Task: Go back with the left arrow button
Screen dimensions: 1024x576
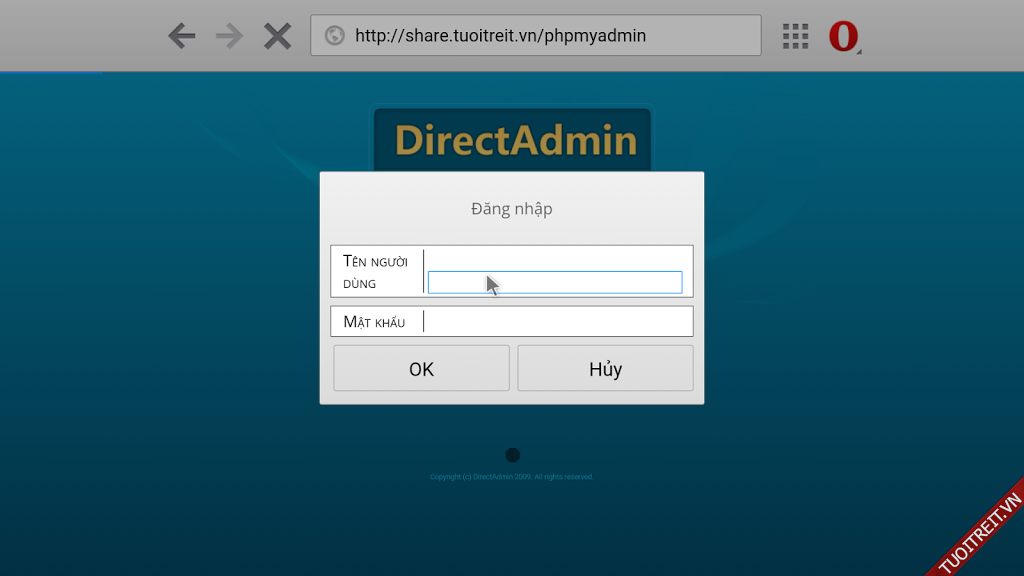Action: [181, 37]
